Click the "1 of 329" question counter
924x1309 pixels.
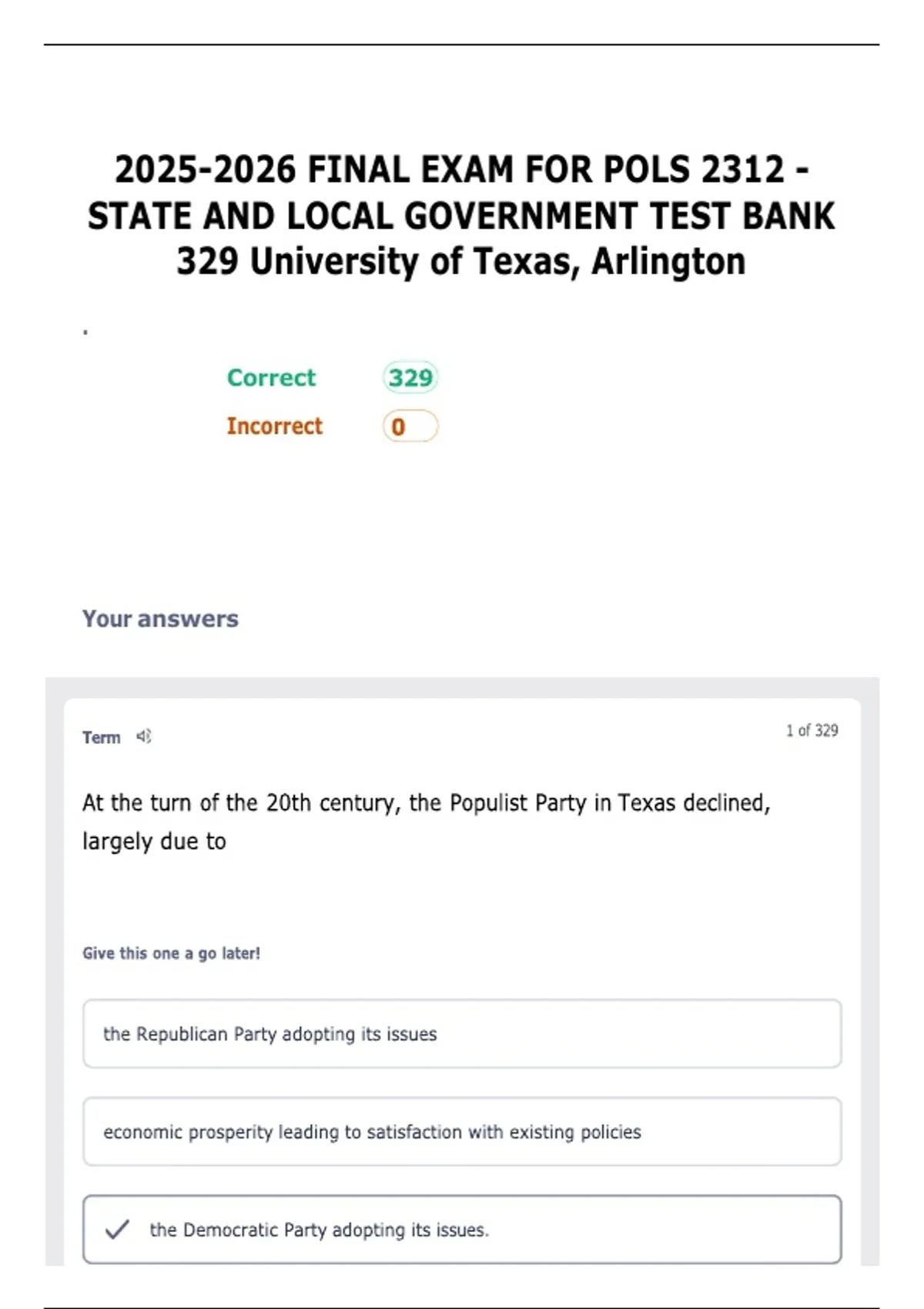[812, 730]
